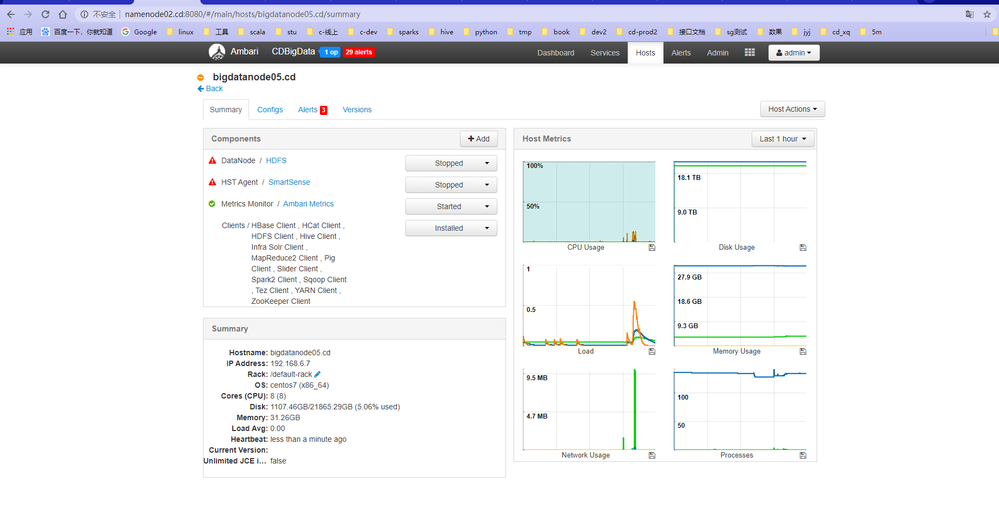
Task: Open the SmartSense service link
Action: (x=289, y=182)
